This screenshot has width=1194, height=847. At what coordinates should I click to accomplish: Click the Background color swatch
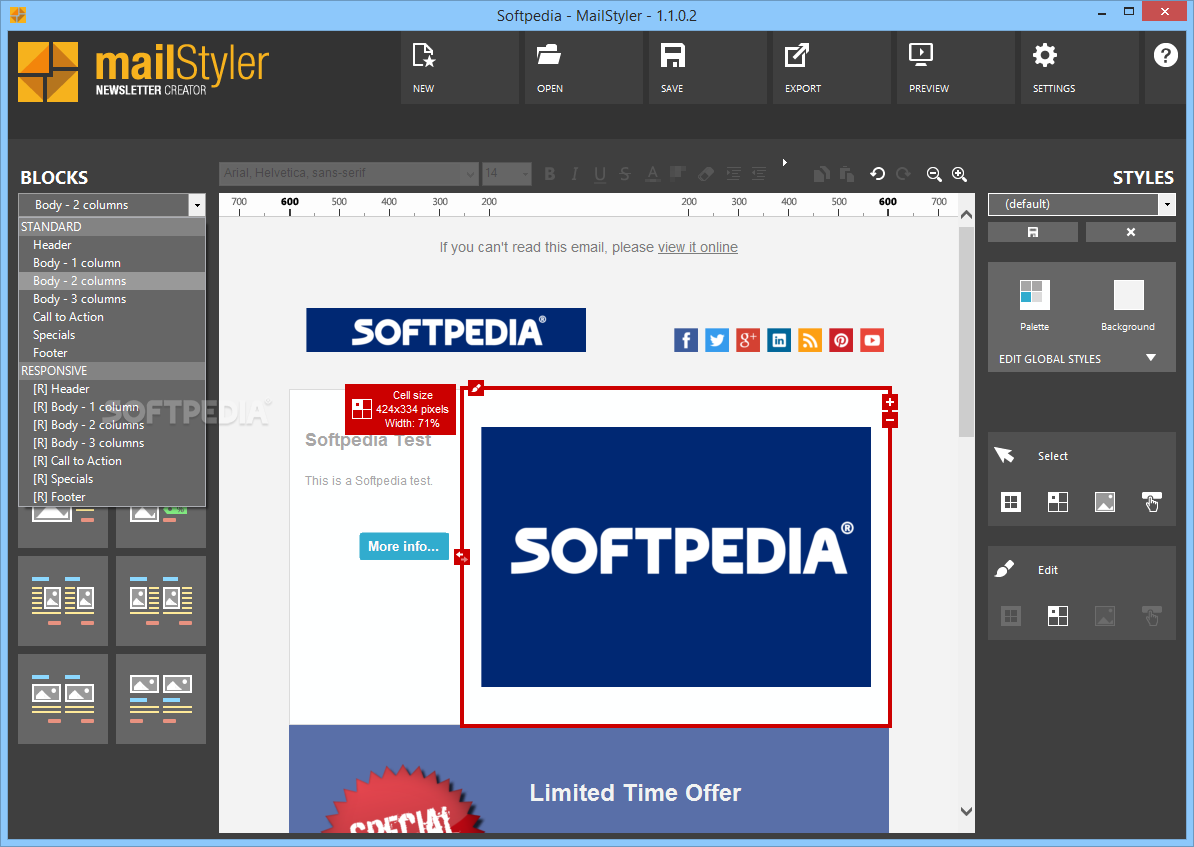(x=1129, y=295)
